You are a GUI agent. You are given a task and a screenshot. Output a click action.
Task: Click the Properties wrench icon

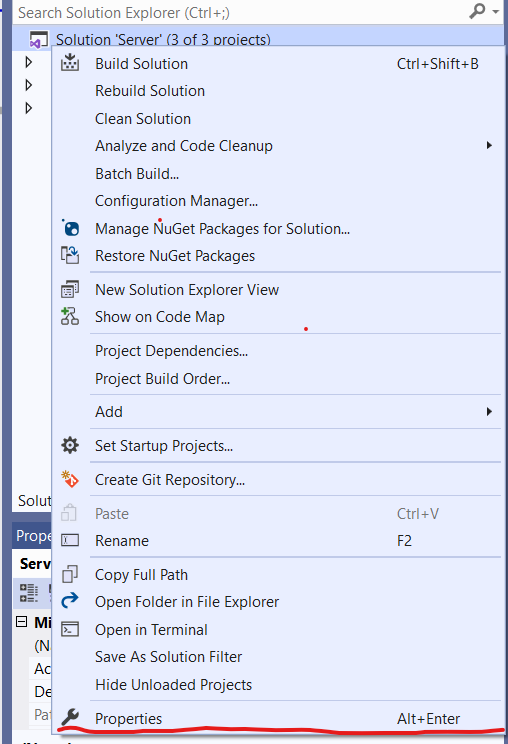[x=70, y=717]
